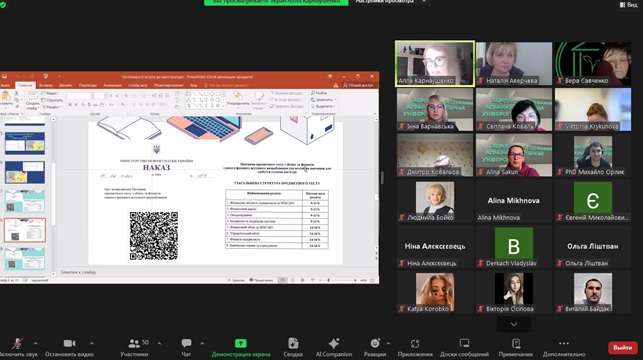Image resolution: width=643 pixels, height=360 pixels.
Task: Show more participants with down chevron
Action: [514, 324]
